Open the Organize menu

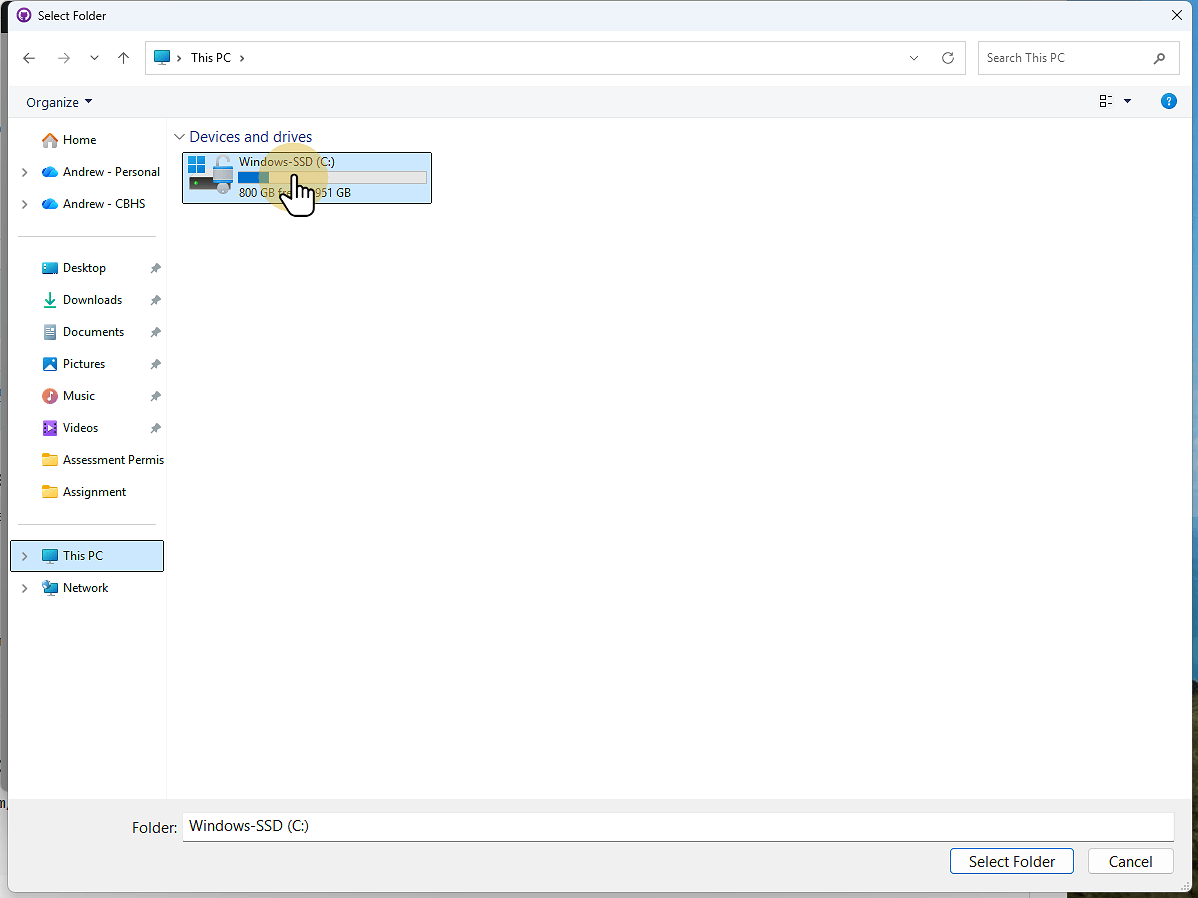point(59,102)
